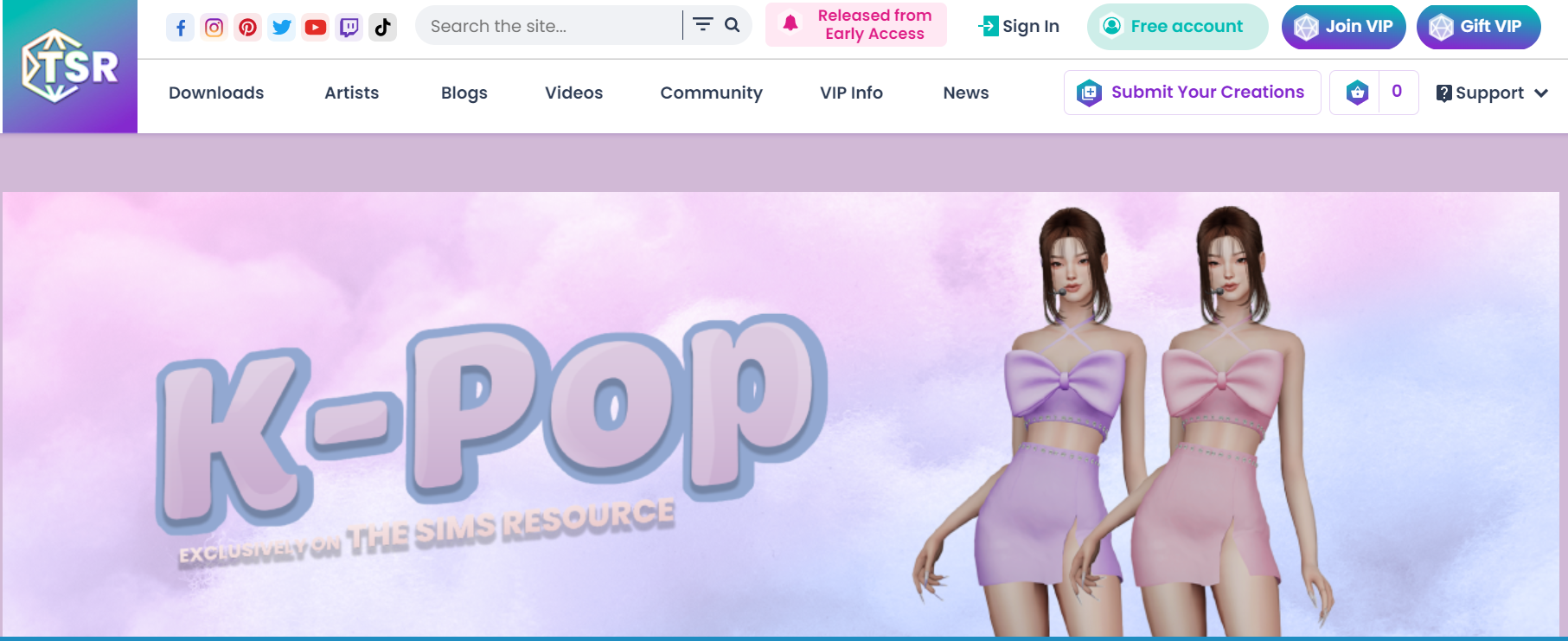The width and height of the screenshot is (1568, 641).
Task: Open the Artists menu
Action: pos(352,93)
